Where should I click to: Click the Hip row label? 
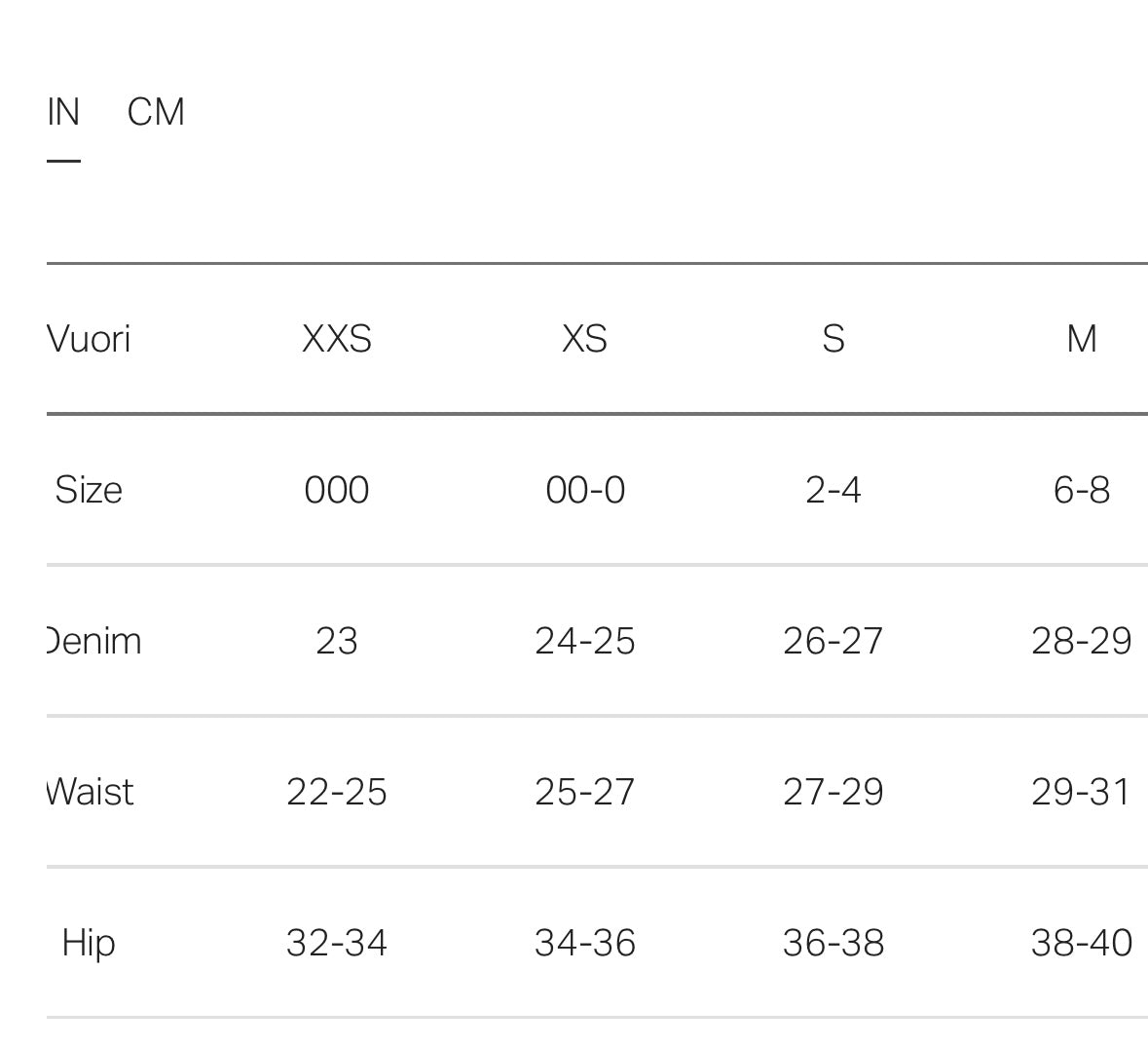coord(89,943)
